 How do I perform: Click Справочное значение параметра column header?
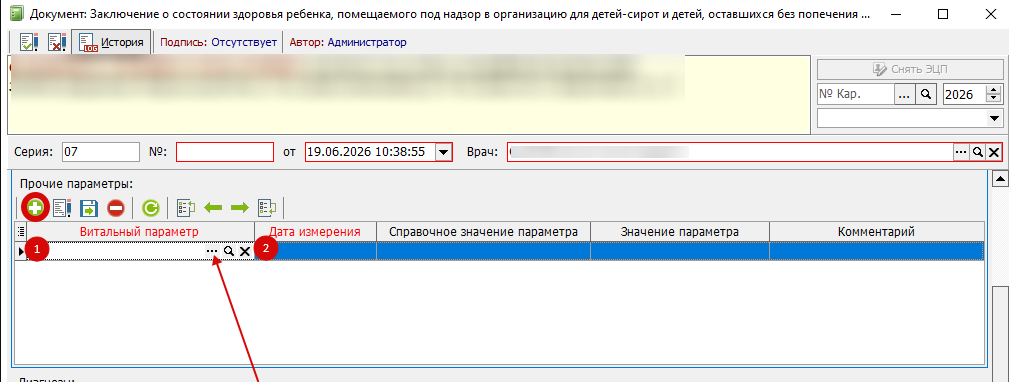click(483, 232)
